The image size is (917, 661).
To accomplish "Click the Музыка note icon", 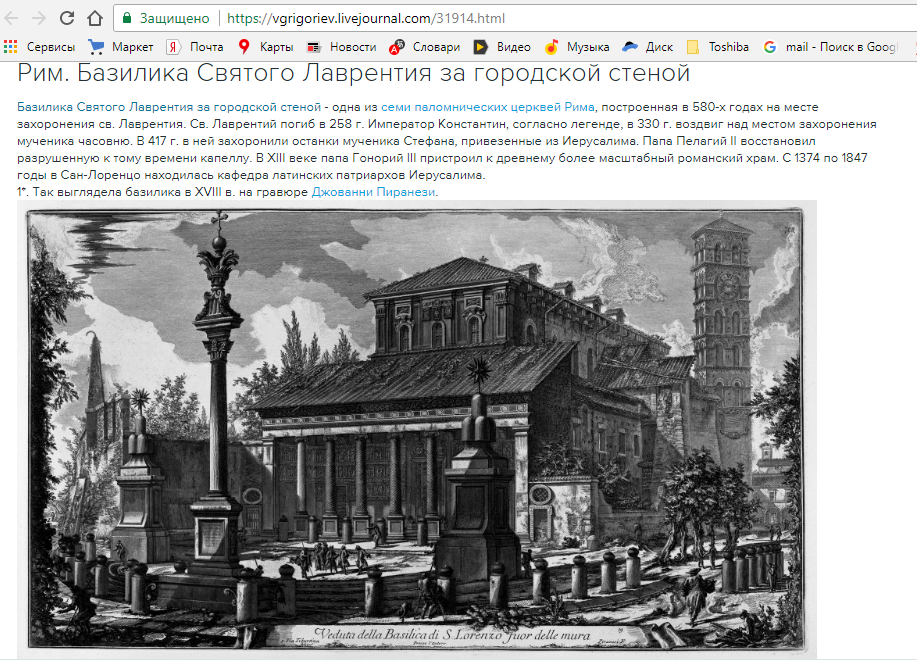I will click(551, 47).
